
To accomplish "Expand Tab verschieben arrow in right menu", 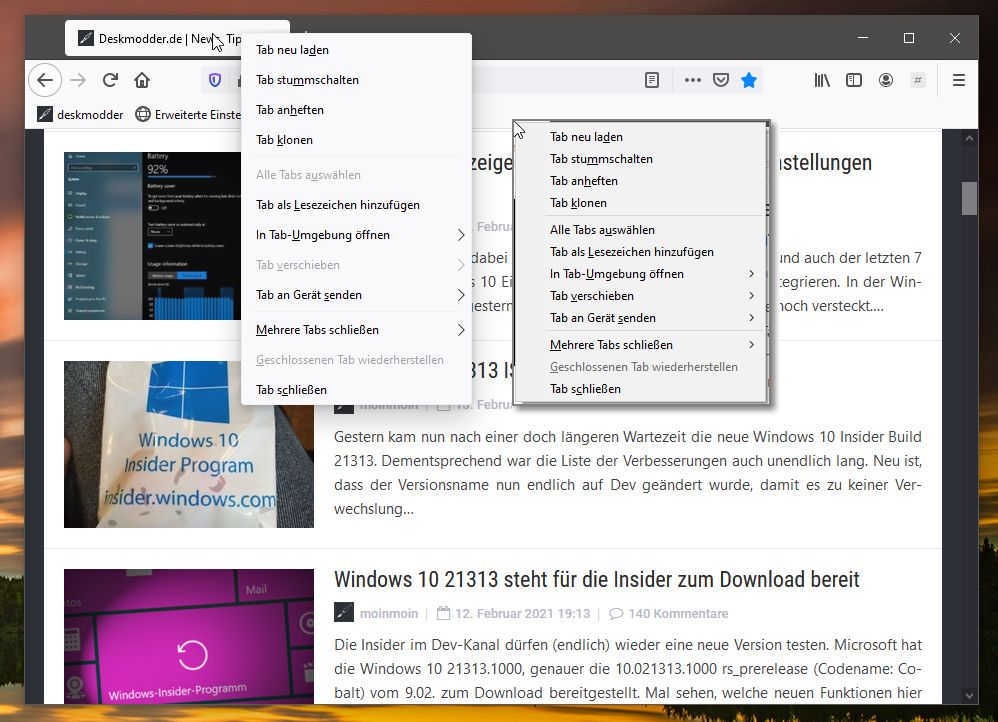I will tap(752, 295).
